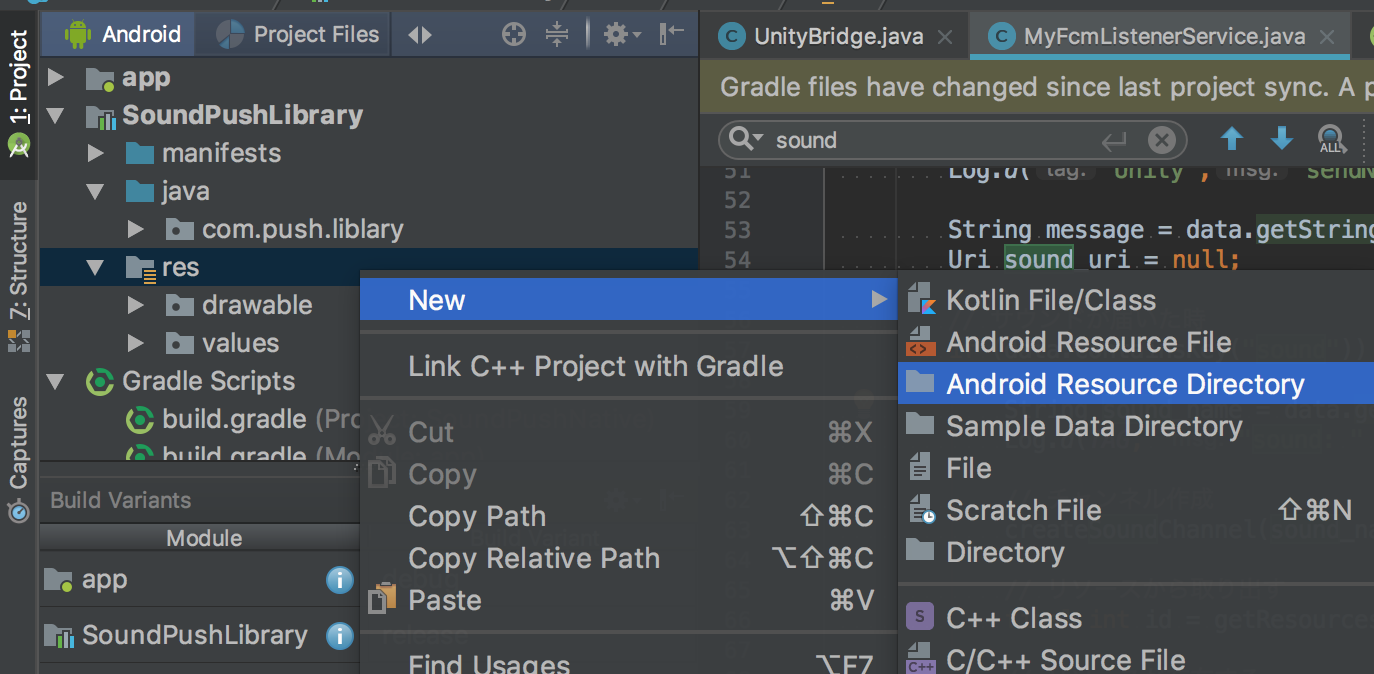The height and width of the screenshot is (674, 1374).
Task: Open the search history dropdown
Action: point(745,139)
